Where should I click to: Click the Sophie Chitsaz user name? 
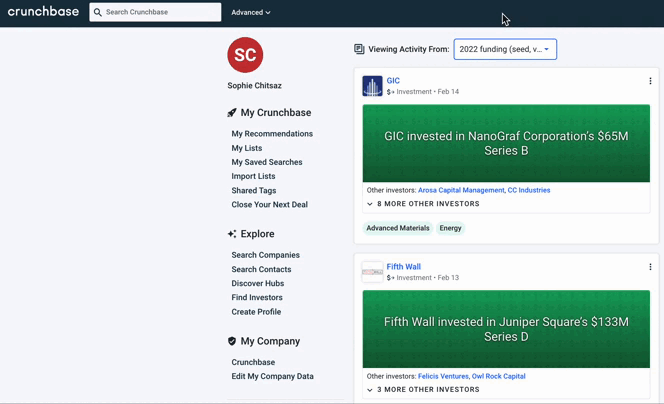pos(254,86)
